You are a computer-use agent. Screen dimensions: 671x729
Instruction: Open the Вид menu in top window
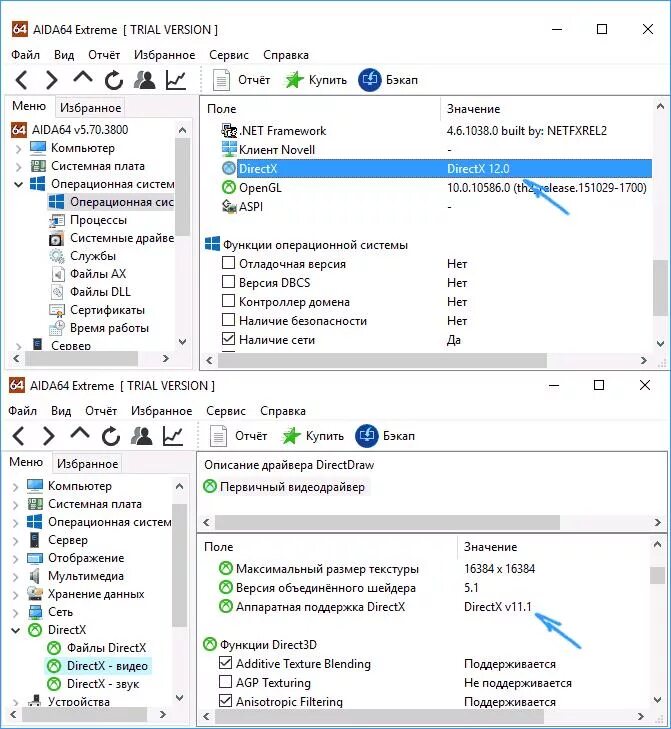click(64, 55)
